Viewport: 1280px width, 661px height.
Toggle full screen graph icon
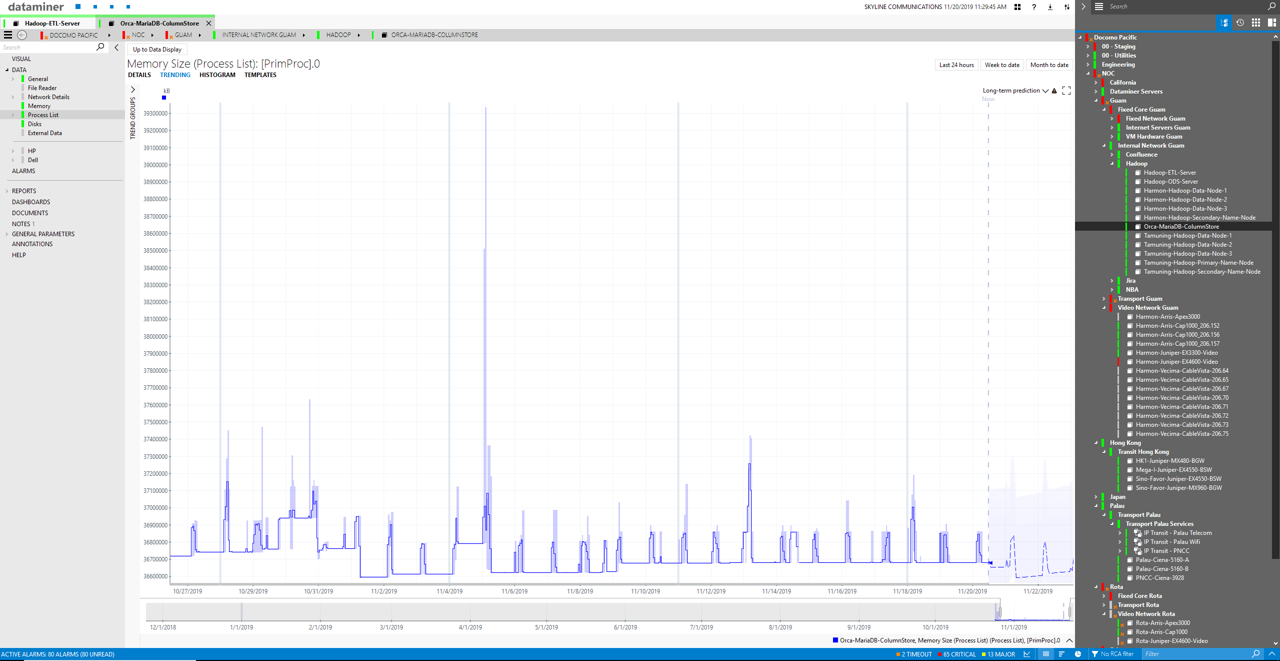pos(1066,91)
